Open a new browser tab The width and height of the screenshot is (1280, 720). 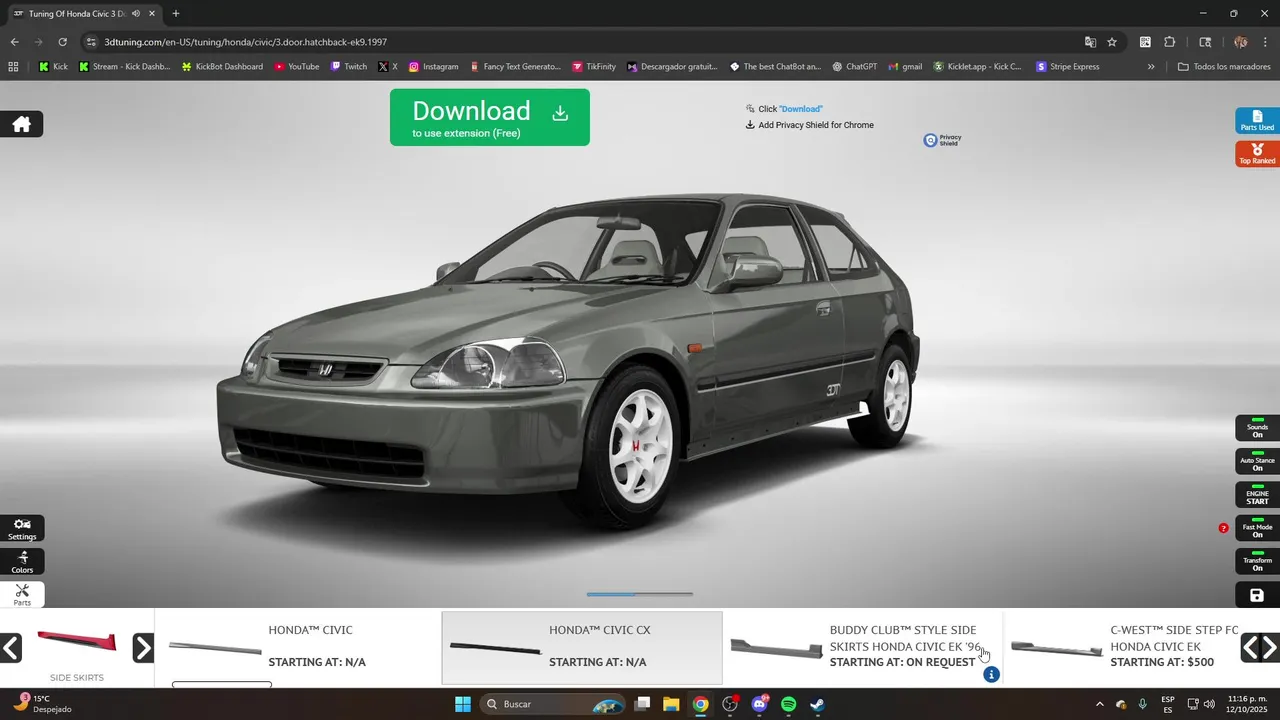point(176,14)
